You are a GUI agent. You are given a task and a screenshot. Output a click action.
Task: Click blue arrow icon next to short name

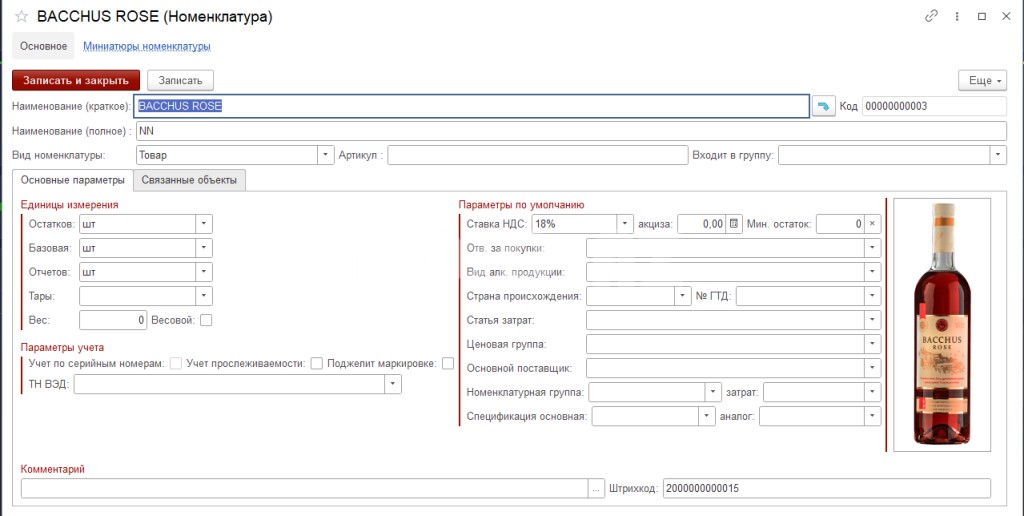(824, 106)
